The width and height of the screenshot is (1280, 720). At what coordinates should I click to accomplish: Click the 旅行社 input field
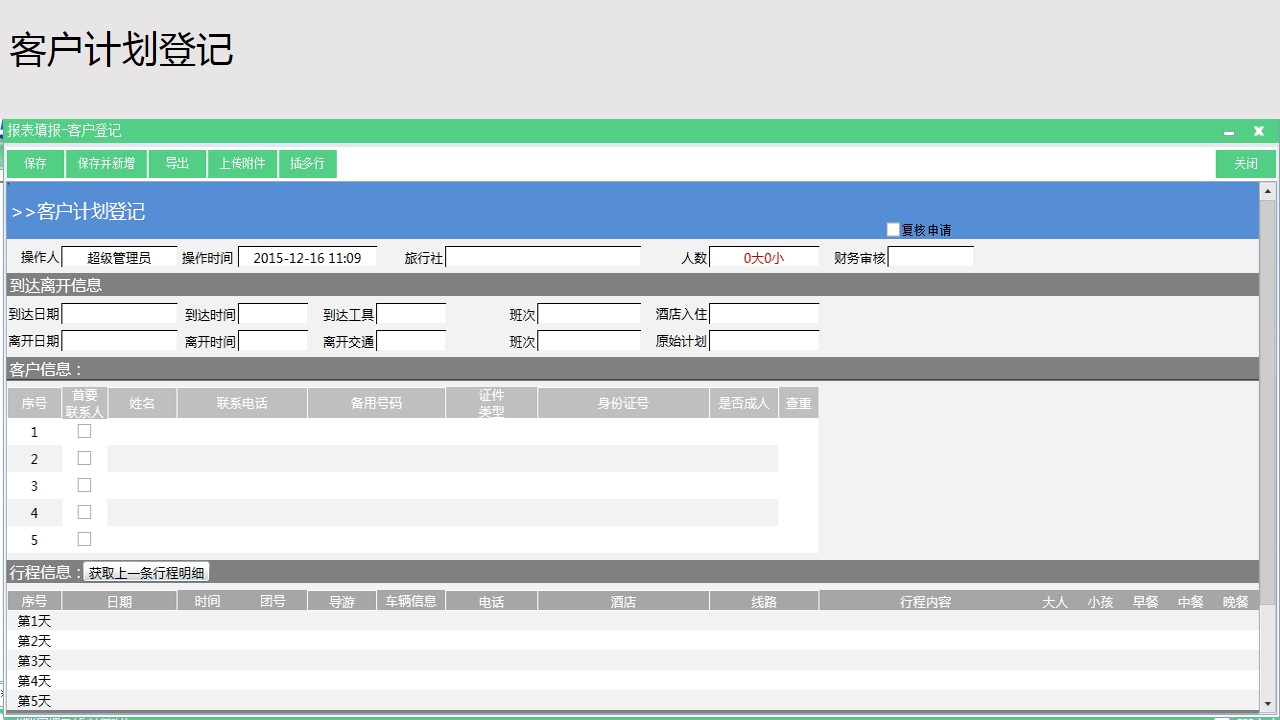543,257
